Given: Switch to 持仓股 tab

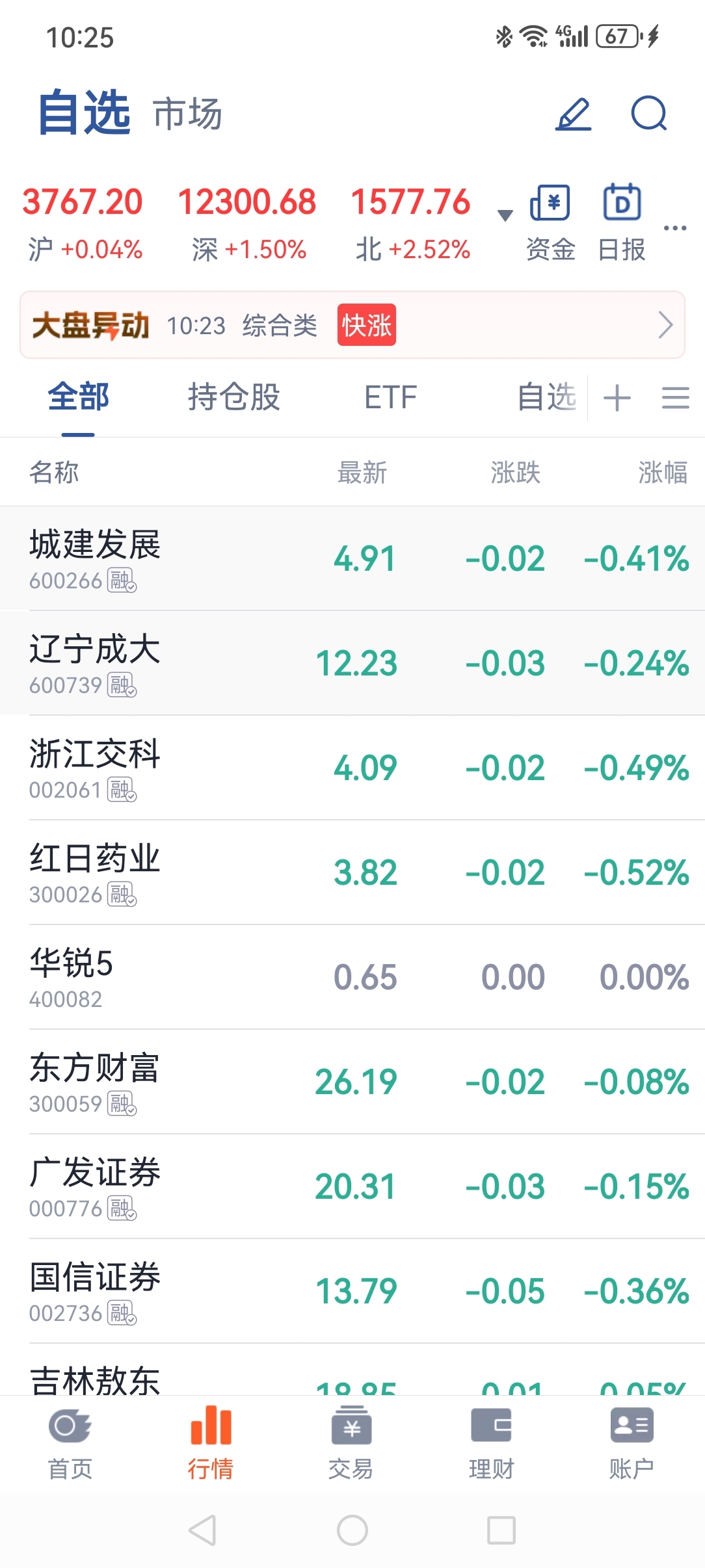Looking at the screenshot, I should click(234, 397).
